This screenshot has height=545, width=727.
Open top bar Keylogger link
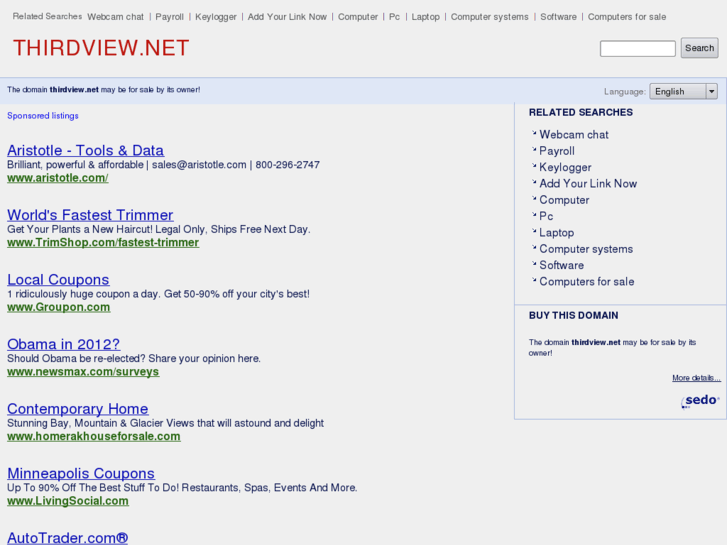tap(216, 17)
